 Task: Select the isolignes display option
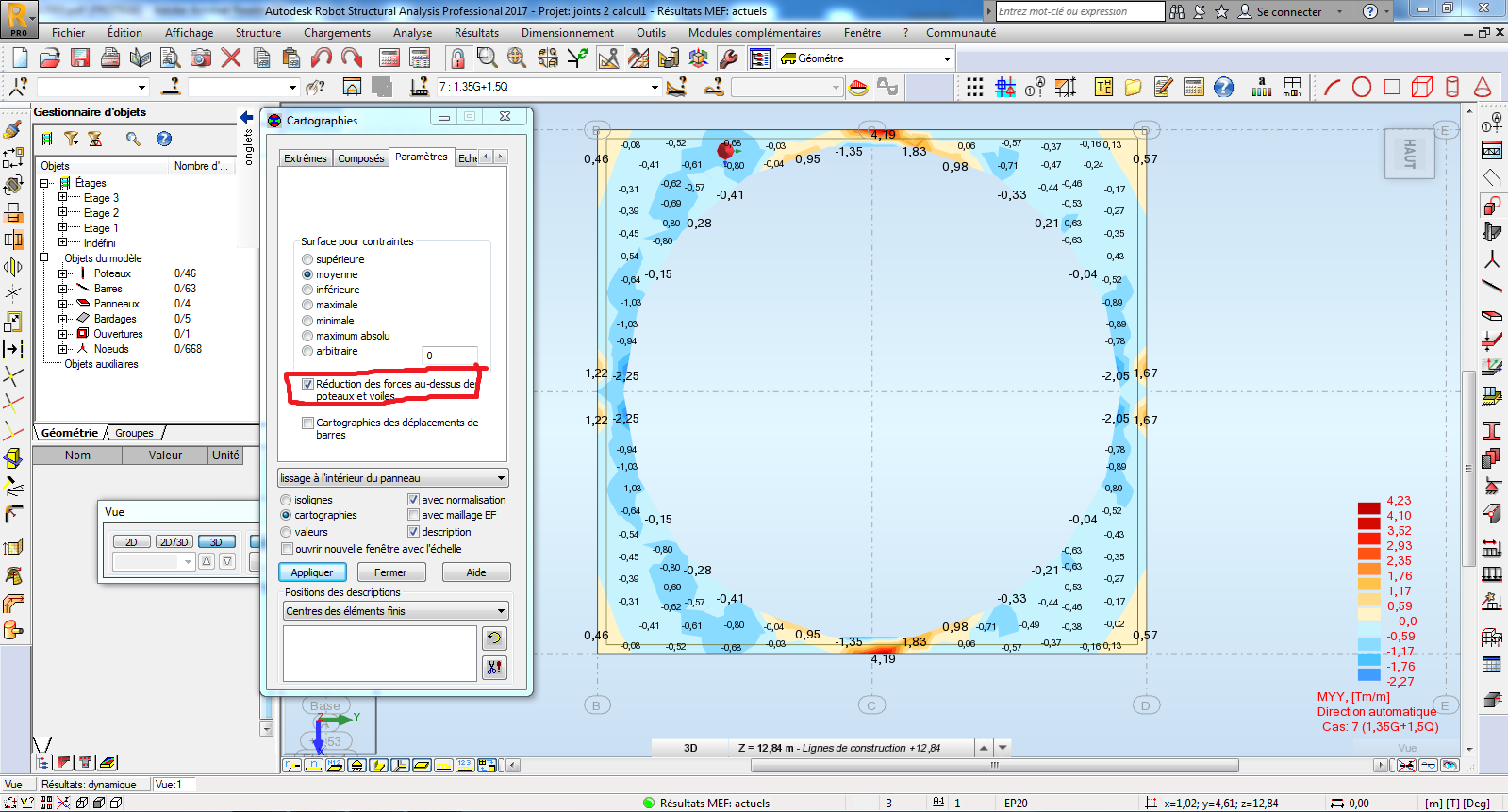click(x=286, y=500)
